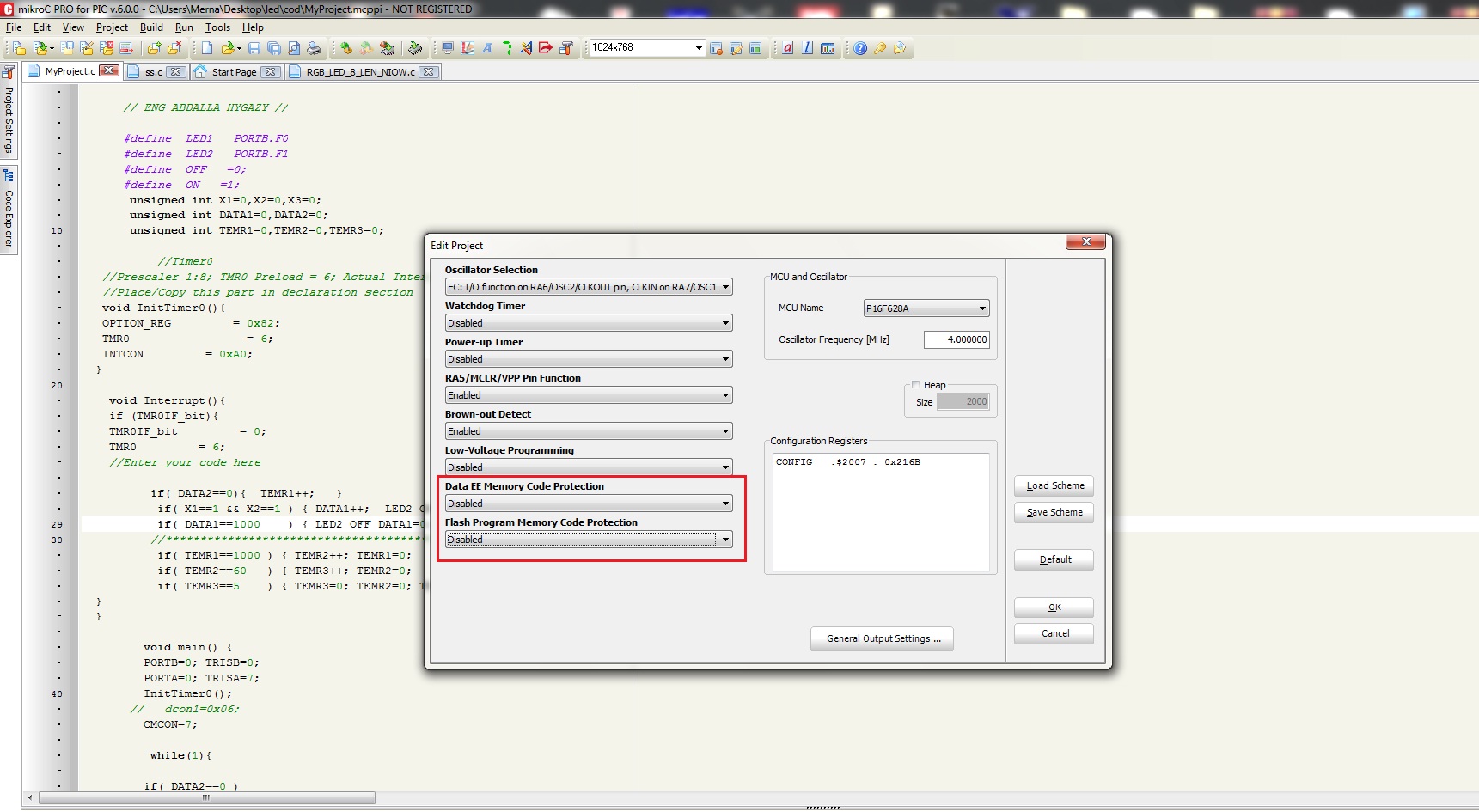Click the New File blank page icon
The height and width of the screenshot is (812, 1479).
(206, 48)
